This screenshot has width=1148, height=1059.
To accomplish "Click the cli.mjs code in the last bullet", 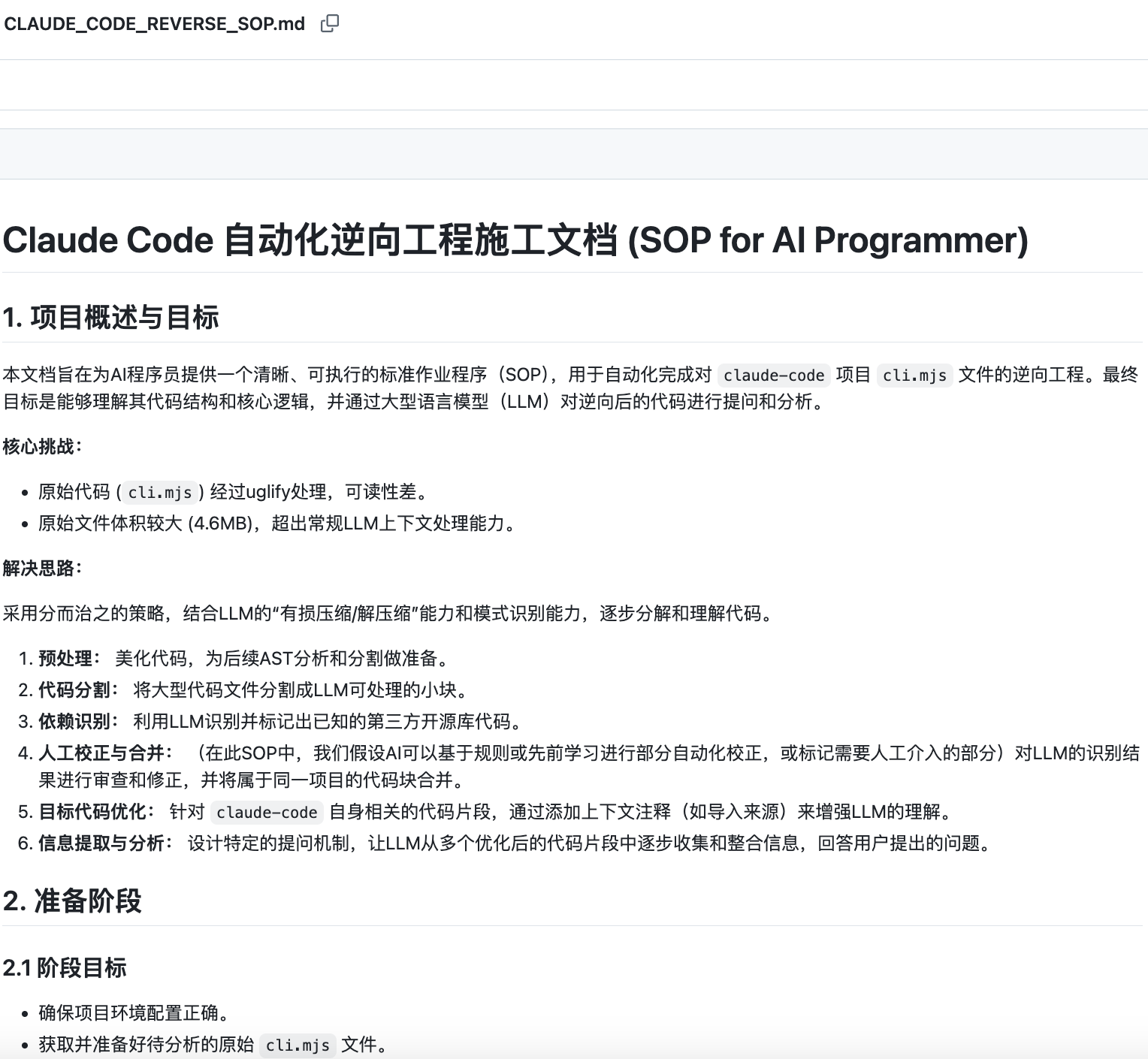I will [x=298, y=1045].
